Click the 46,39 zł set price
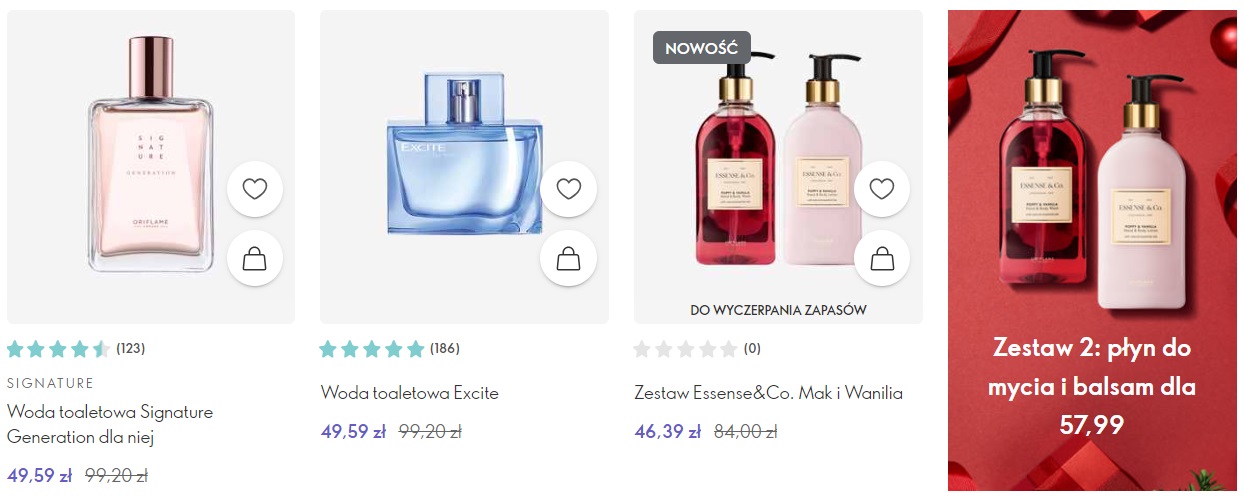The image size is (1245, 500). click(x=668, y=432)
